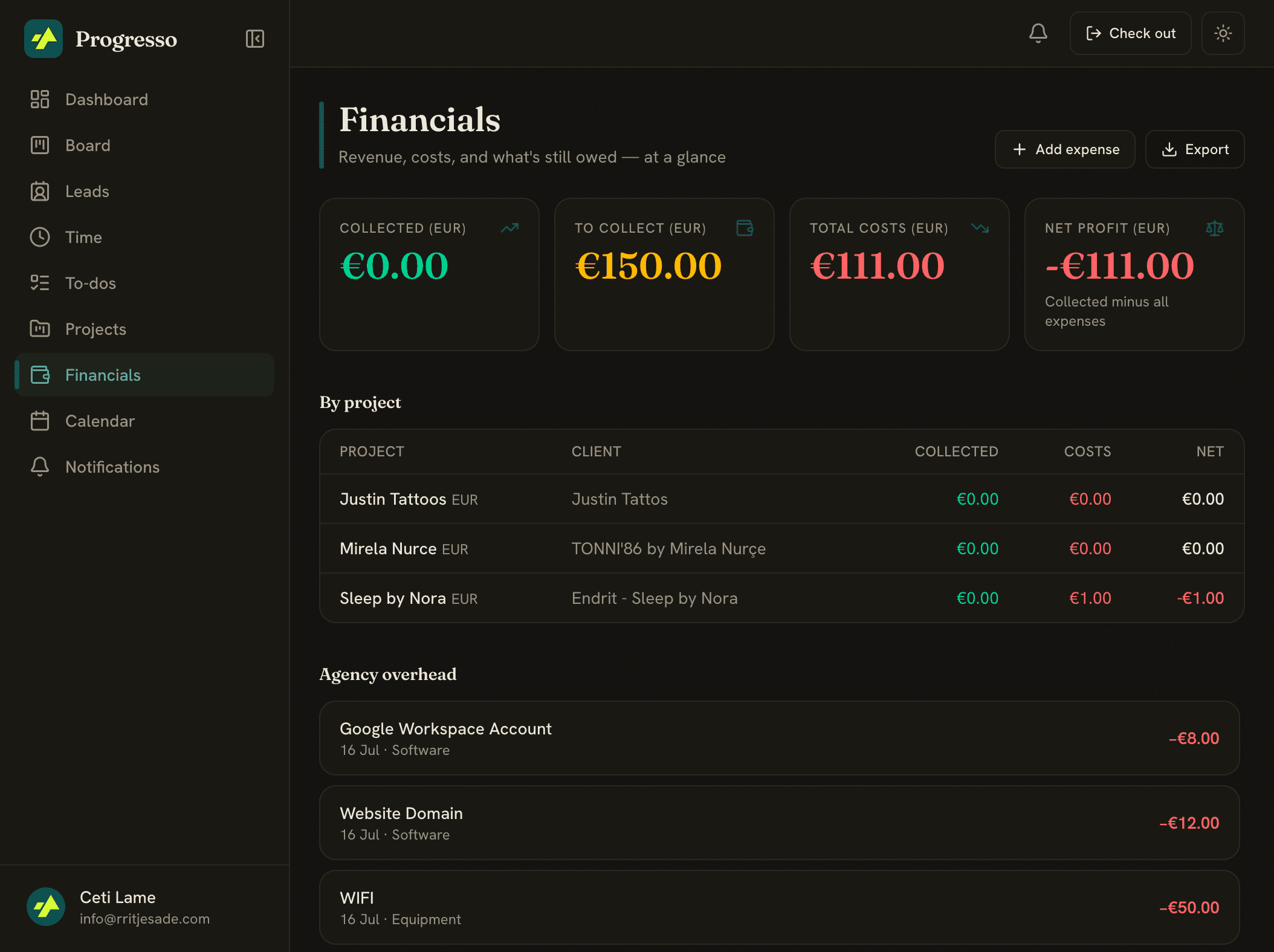Click the info@rritjesade.com account email
1274x952 pixels.
[x=144, y=919]
